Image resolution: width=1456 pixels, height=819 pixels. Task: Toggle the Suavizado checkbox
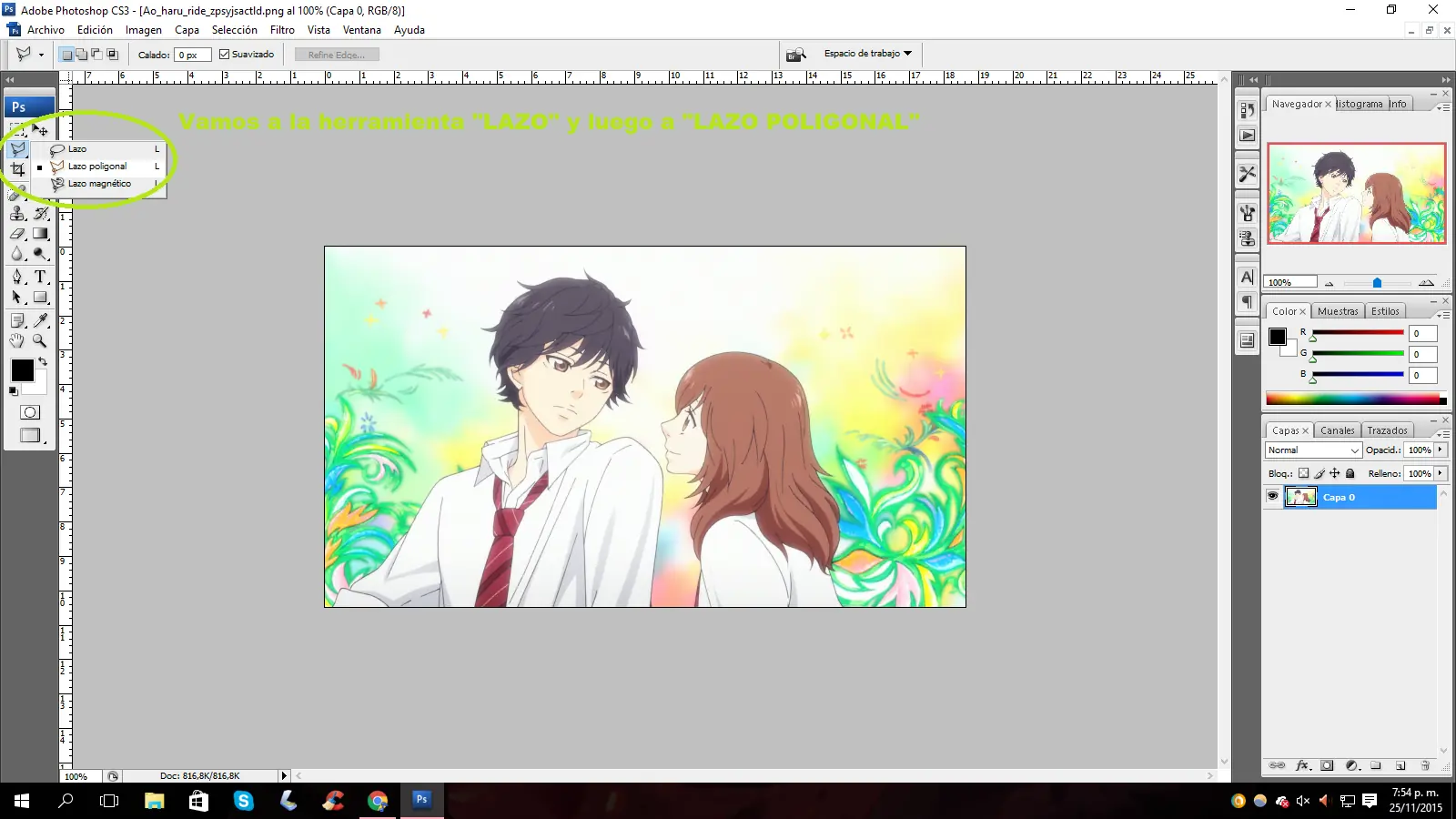pos(224,55)
